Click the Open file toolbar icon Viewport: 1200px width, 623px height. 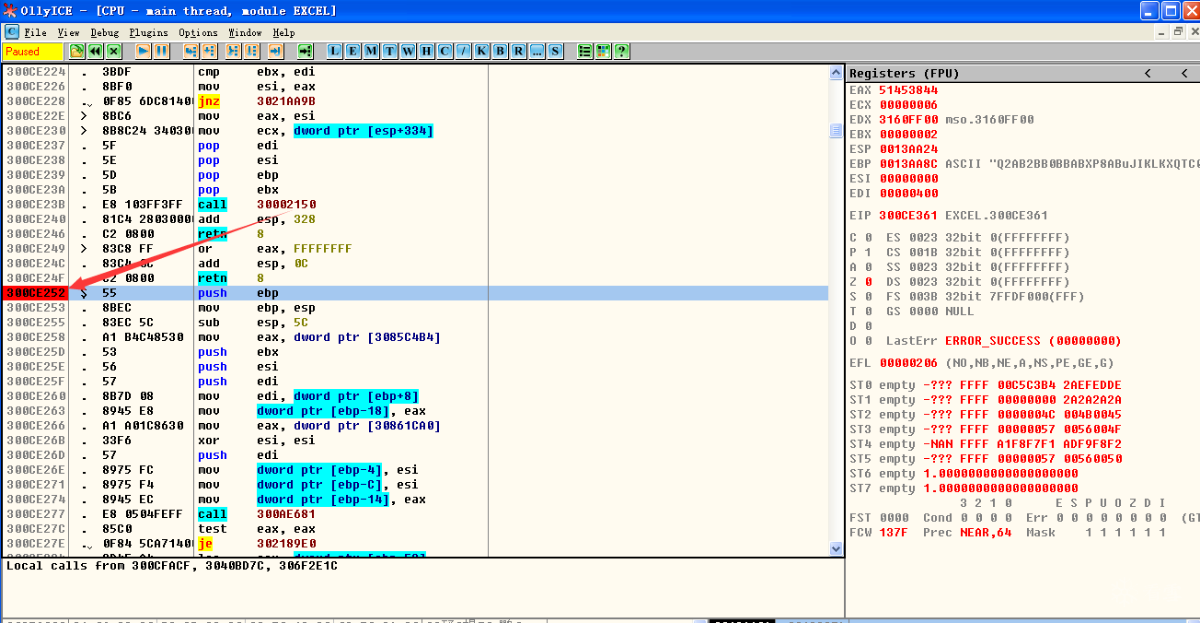pyautogui.click(x=77, y=51)
